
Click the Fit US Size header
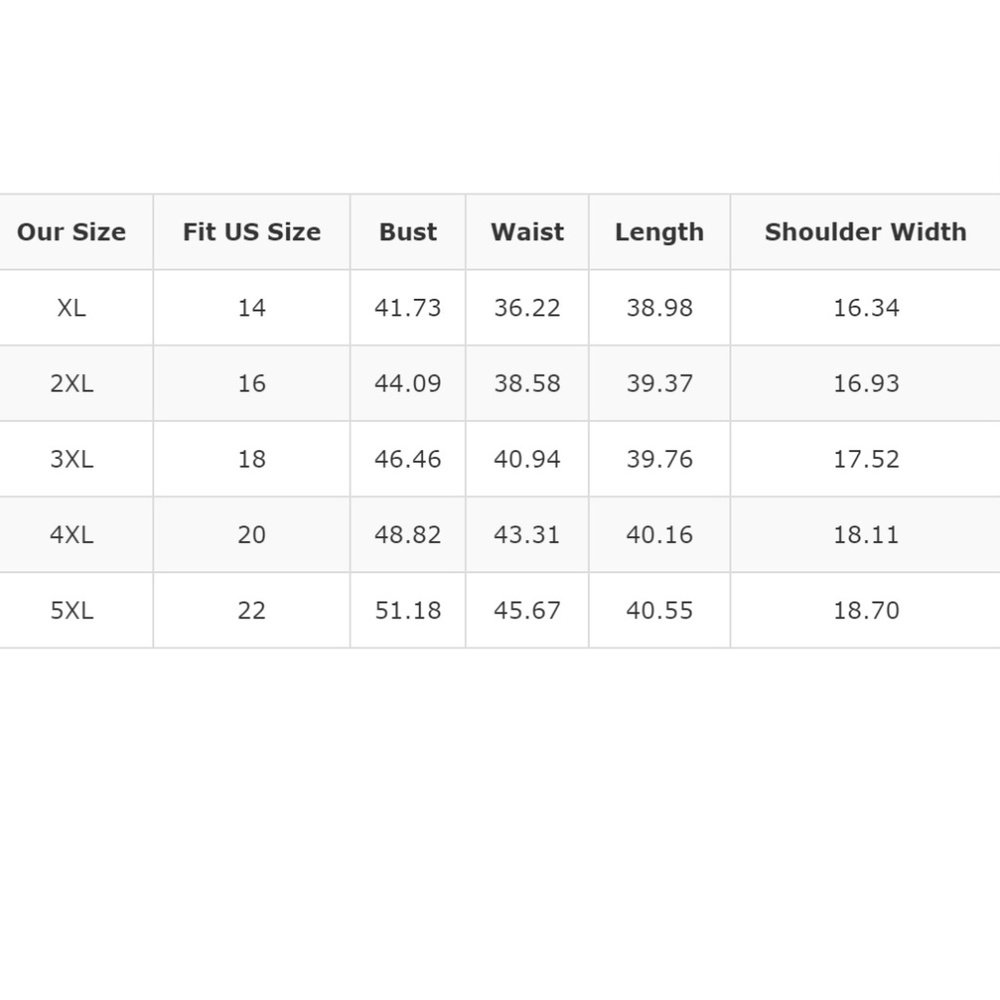(251, 232)
